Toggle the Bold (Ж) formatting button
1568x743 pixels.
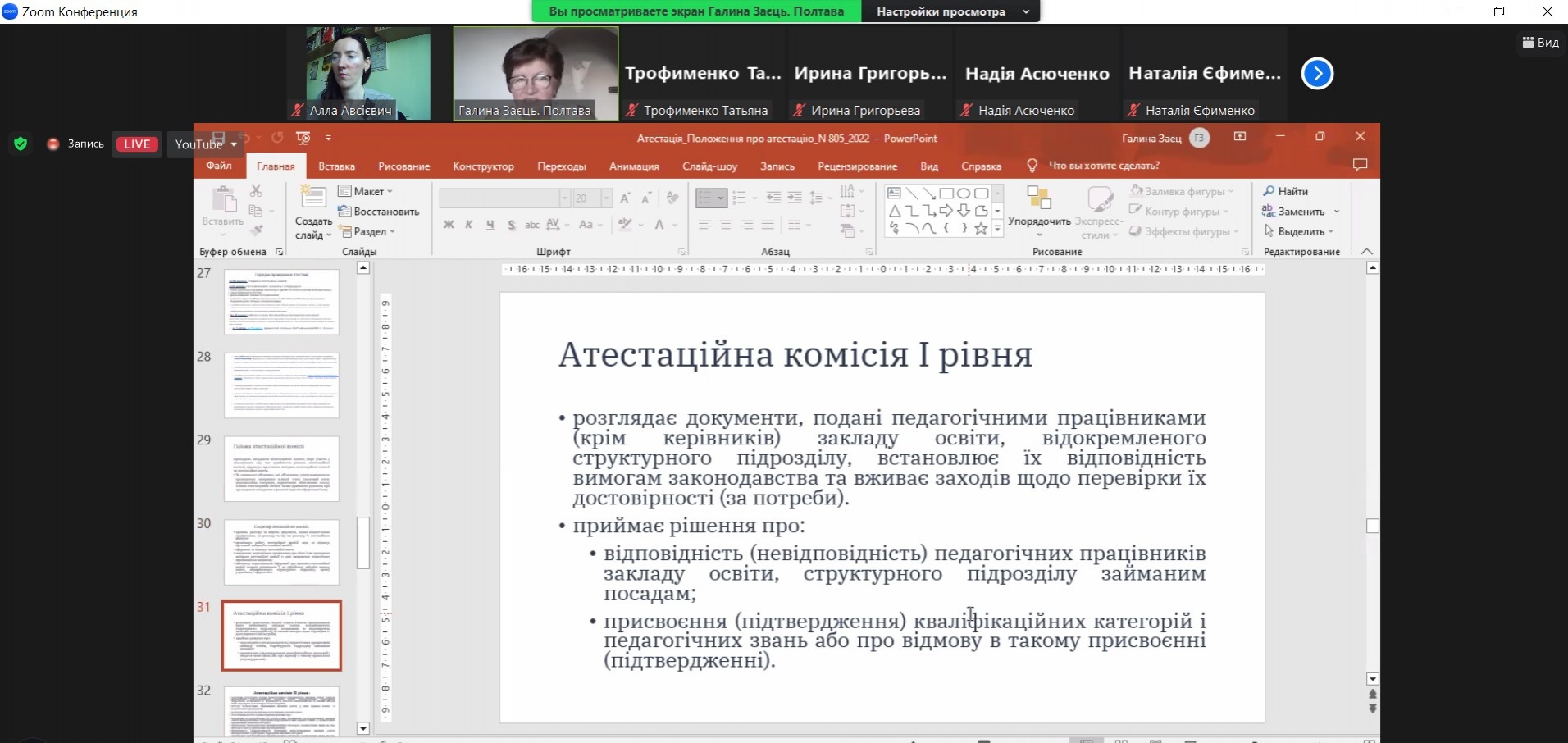(x=449, y=225)
